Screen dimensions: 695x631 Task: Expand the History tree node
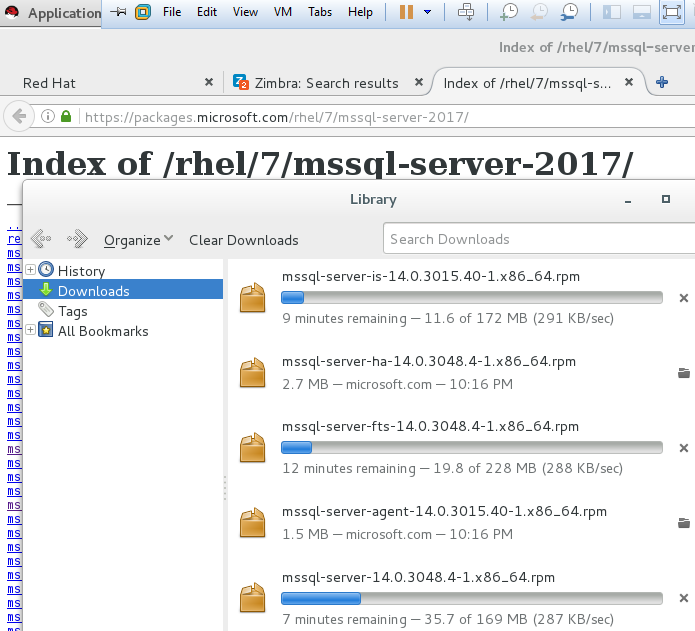point(30,269)
